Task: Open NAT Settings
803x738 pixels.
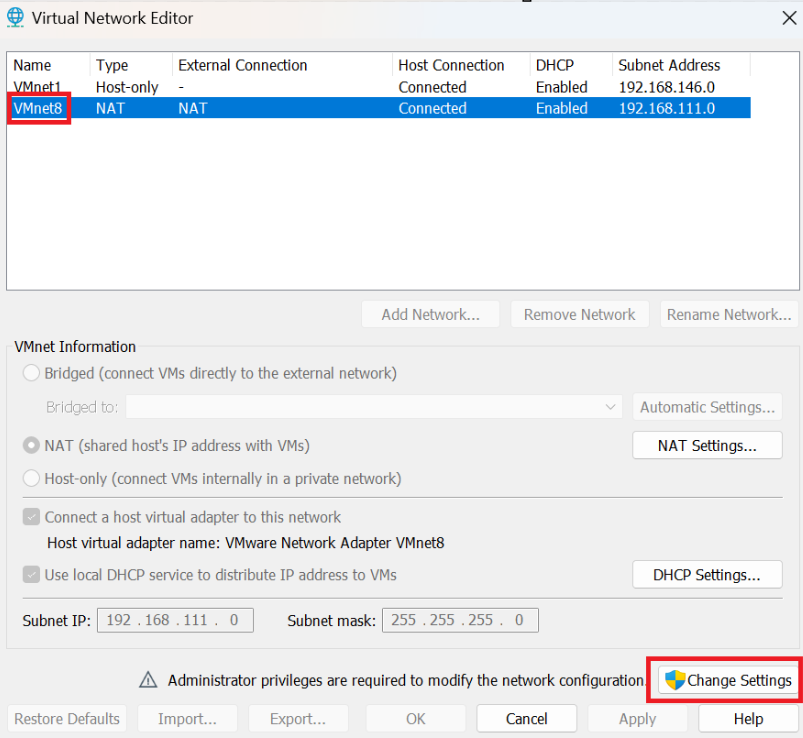Action: tap(707, 446)
